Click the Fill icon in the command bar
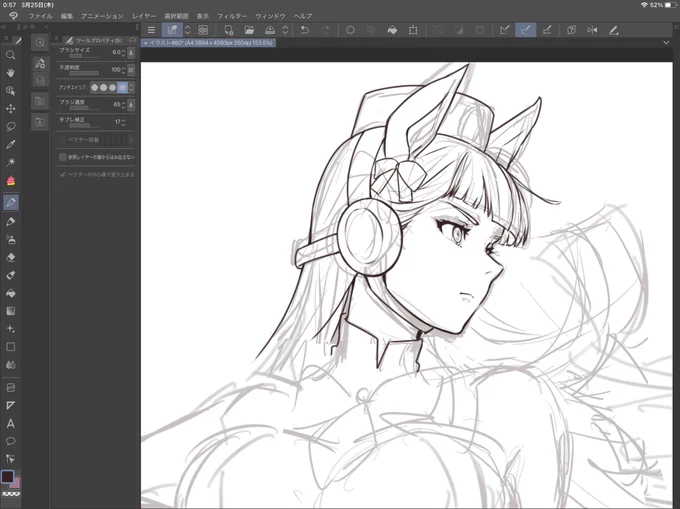The width and height of the screenshot is (680, 509). tap(392, 30)
